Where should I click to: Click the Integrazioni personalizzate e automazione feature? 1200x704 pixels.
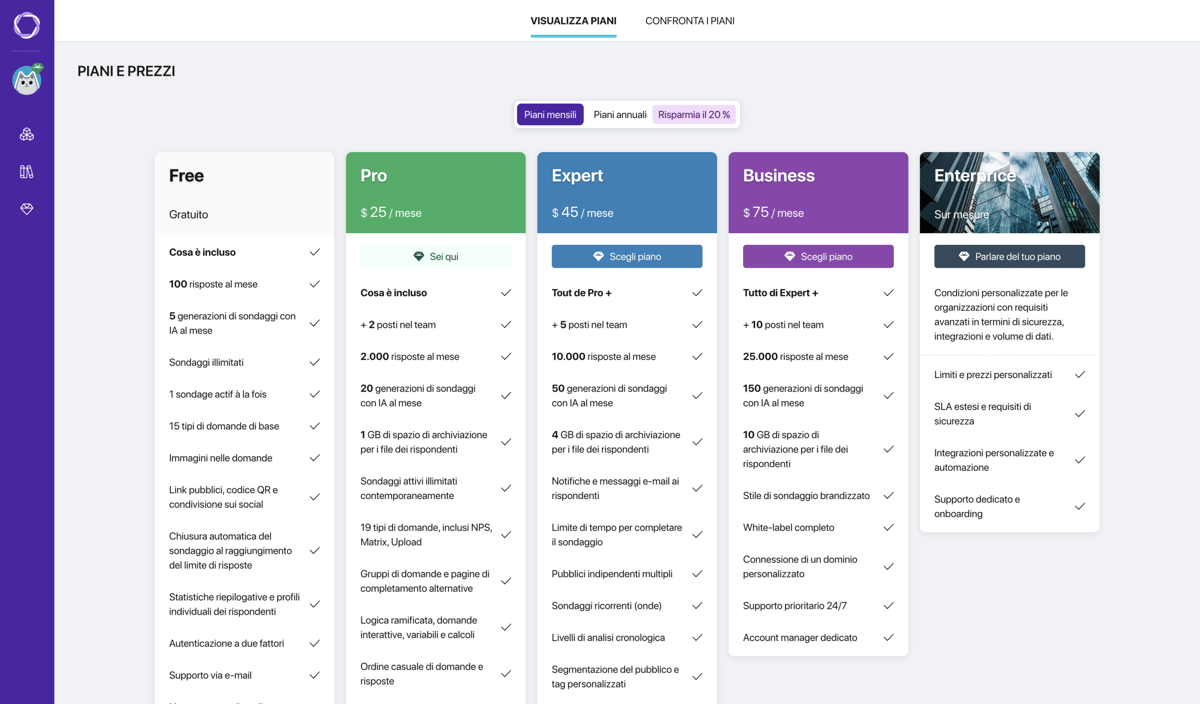[x=994, y=460]
